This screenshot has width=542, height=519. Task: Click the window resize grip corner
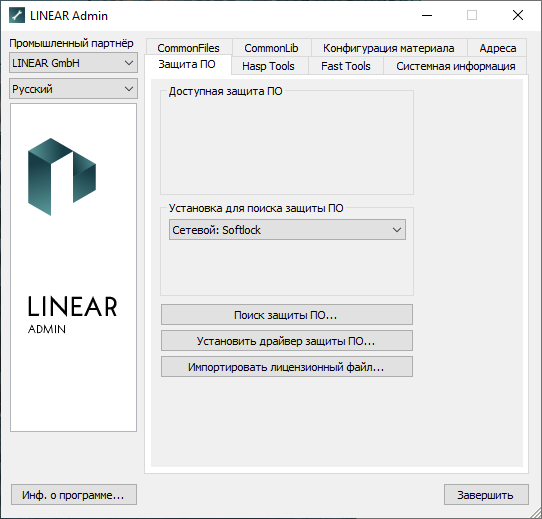coord(536,513)
